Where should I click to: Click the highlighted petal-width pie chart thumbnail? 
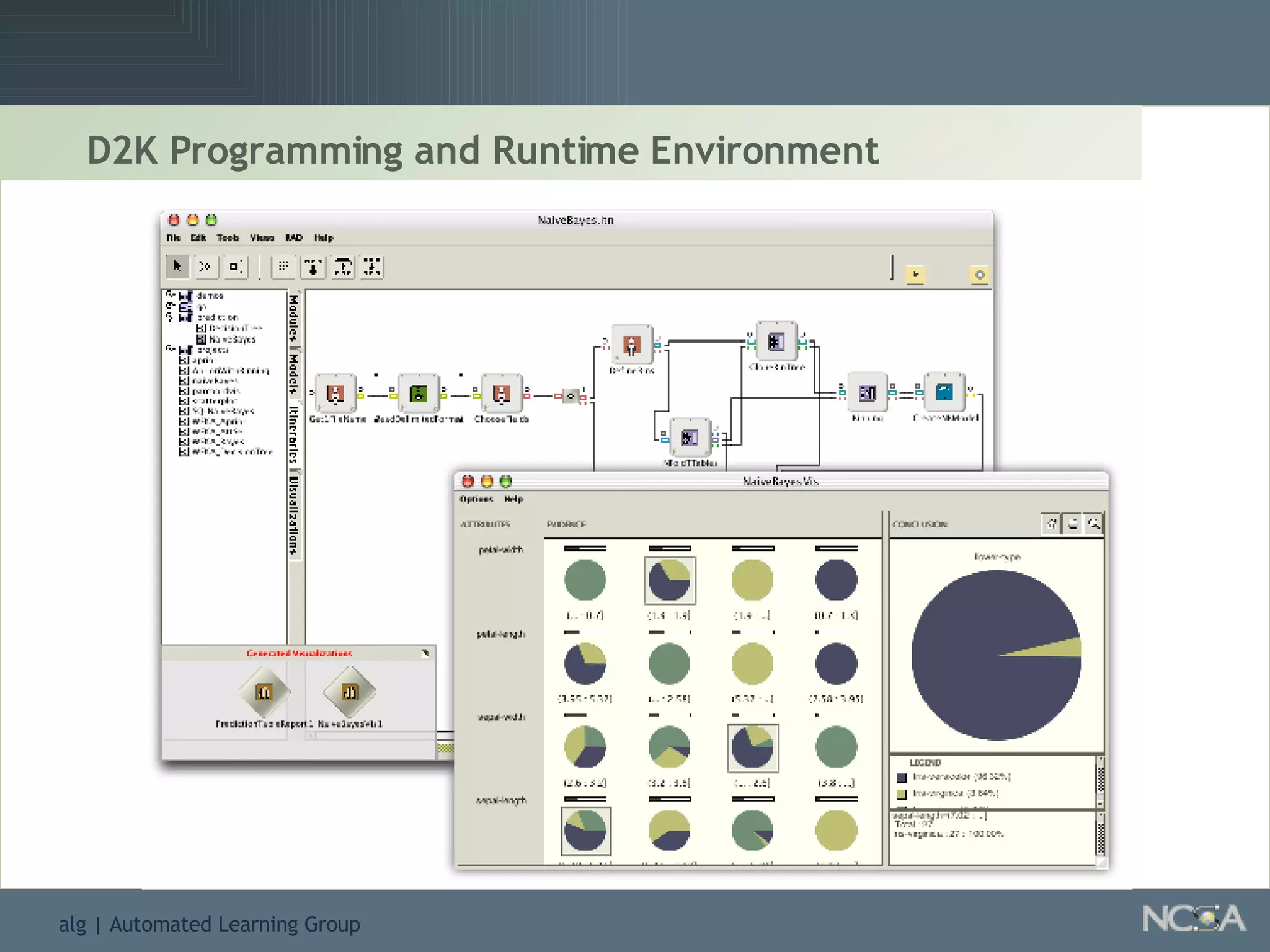point(670,580)
